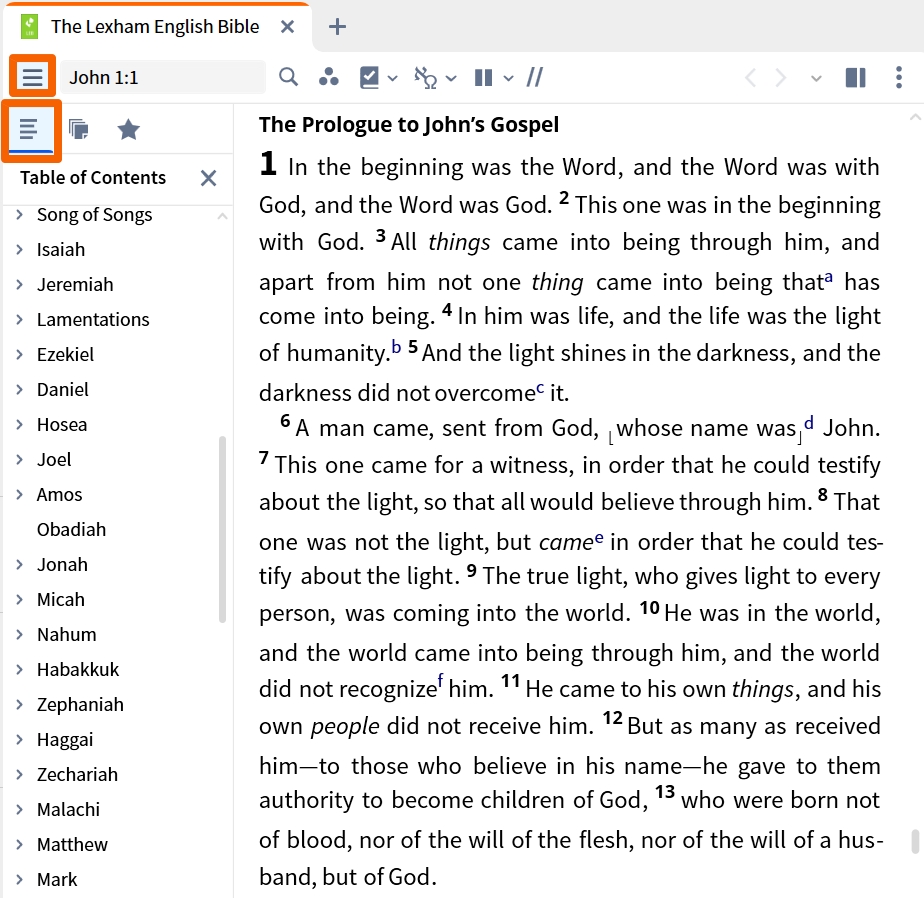Viewport: 924px width, 898px height.
Task: Select the Table of Contents panel icon
Action: (30, 130)
